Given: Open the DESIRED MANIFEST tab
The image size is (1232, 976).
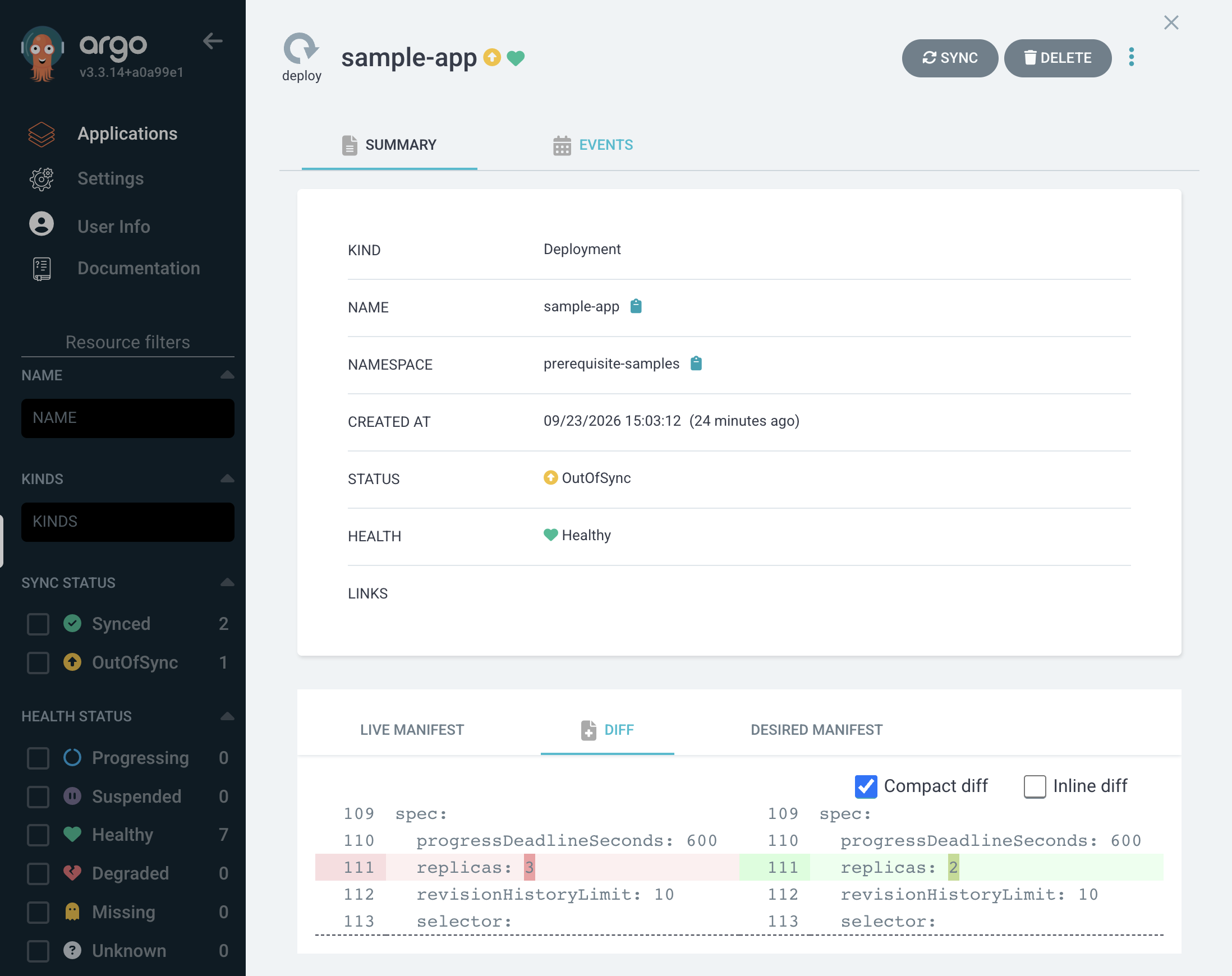Looking at the screenshot, I should [816, 730].
